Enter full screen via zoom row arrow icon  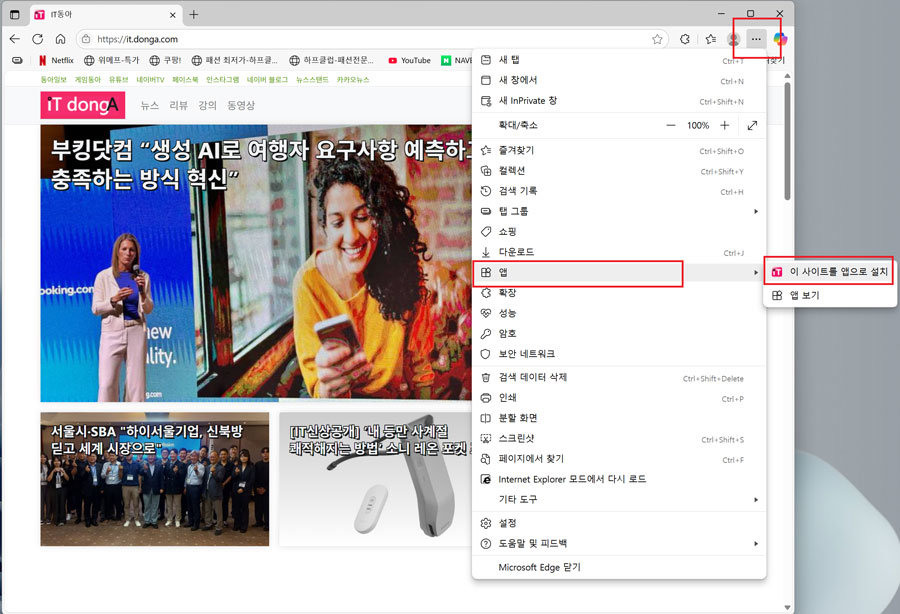(752, 125)
